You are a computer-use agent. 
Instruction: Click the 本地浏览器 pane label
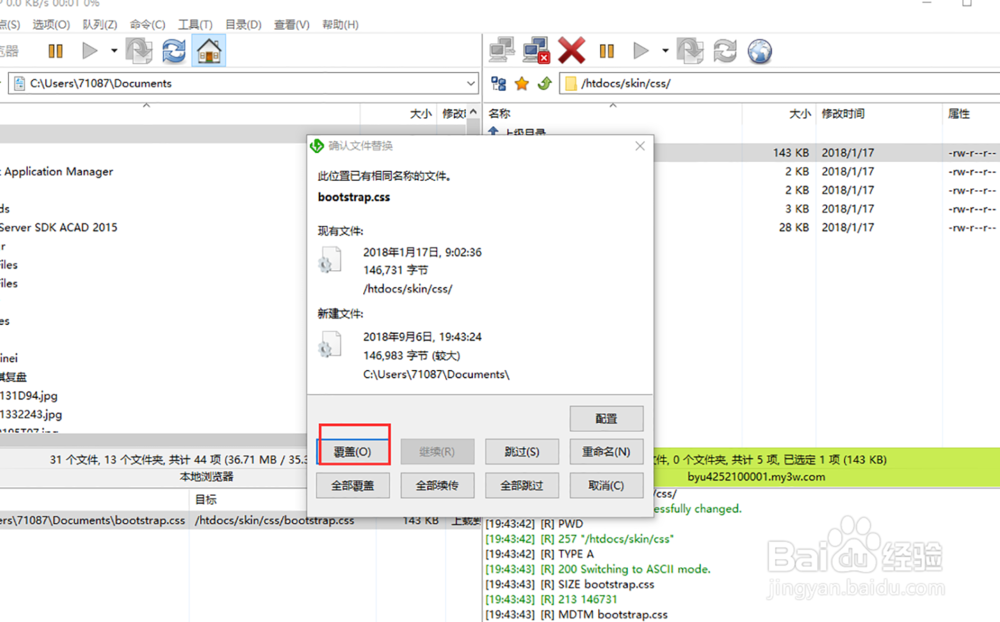pos(207,477)
